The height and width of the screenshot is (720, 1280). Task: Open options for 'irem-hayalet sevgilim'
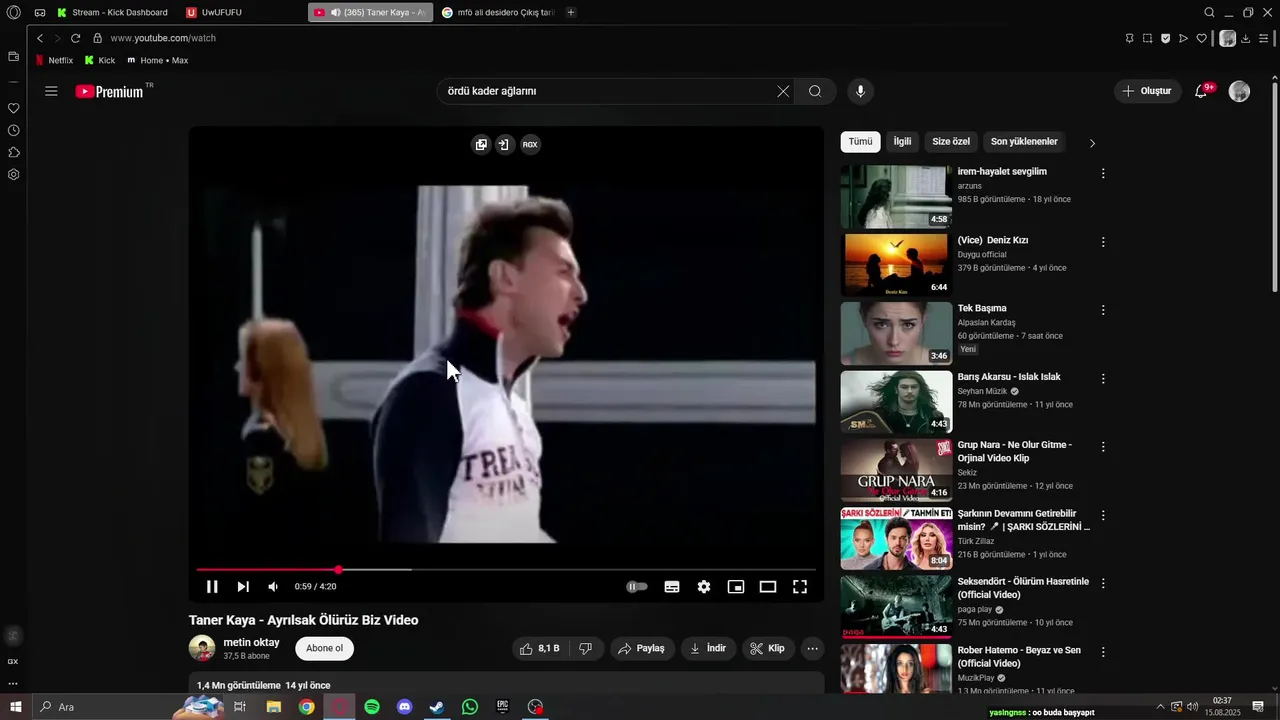[1103, 173]
